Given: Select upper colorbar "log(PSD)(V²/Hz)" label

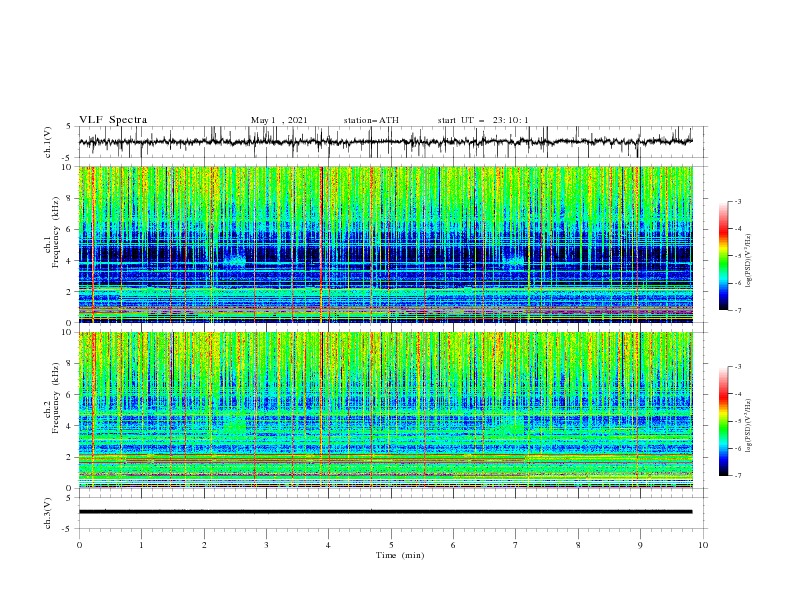Looking at the screenshot, I should 748,261.
